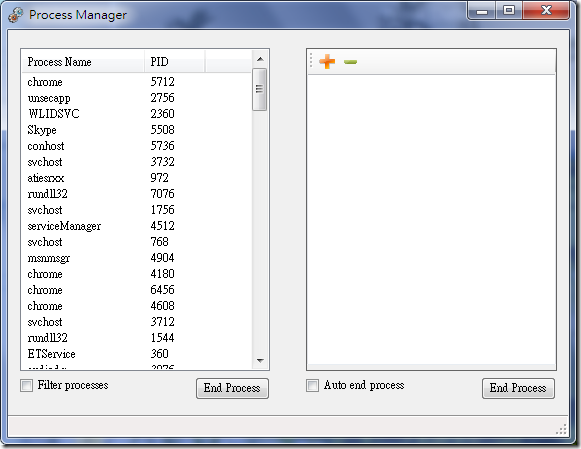Select the chrome row with PID 6456
This screenshot has width=581, height=449.
[x=137, y=290]
